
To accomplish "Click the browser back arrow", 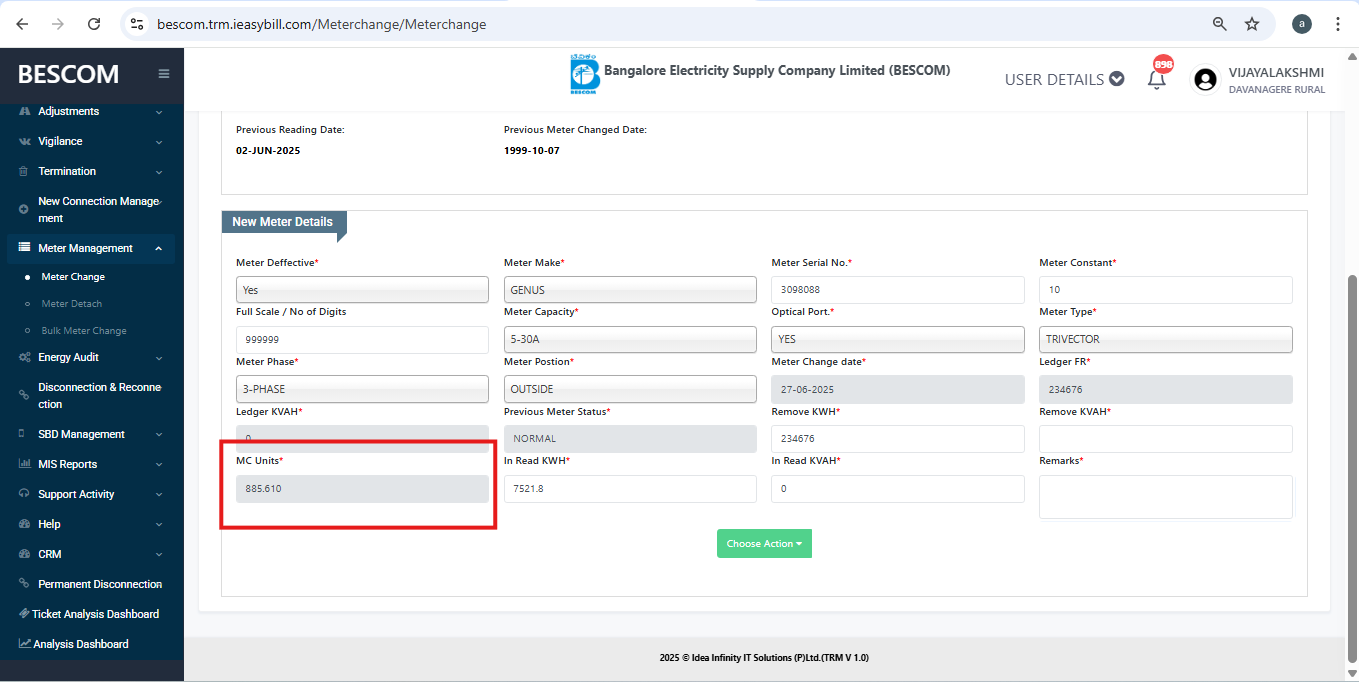I will point(22,24).
